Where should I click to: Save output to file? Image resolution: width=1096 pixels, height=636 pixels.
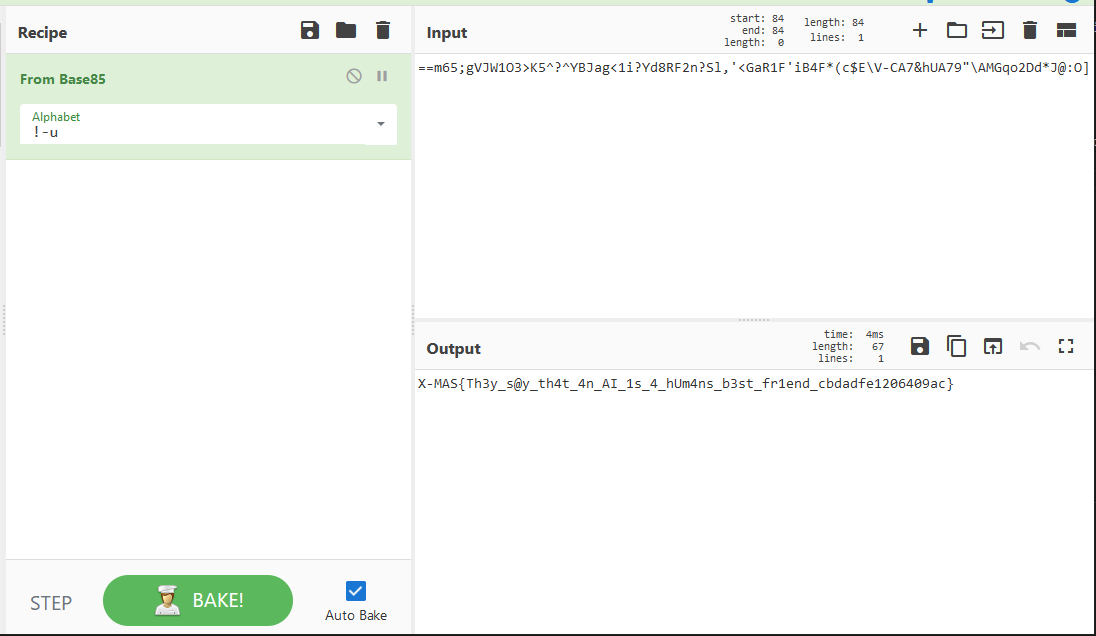coord(920,346)
